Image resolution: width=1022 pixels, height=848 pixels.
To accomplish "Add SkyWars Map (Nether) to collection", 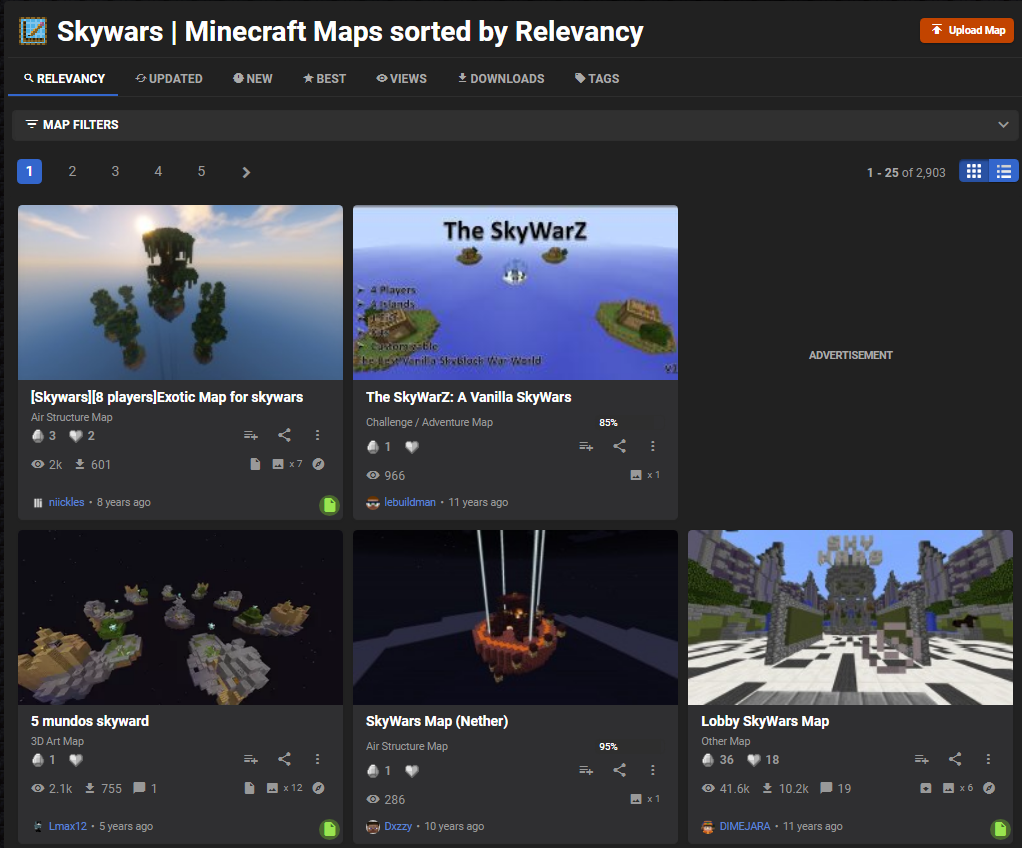I will pyautogui.click(x=586, y=770).
